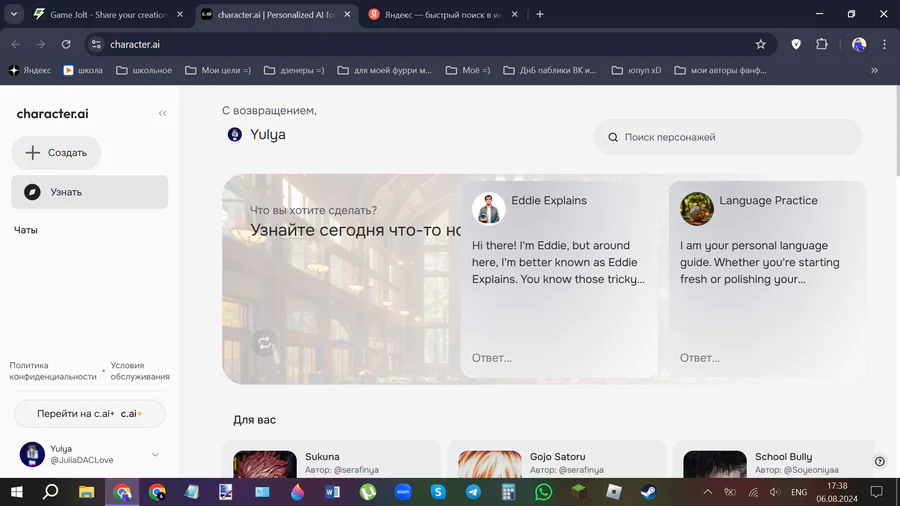Open the shield extension icon
This screenshot has width=900, height=506.
[x=796, y=44]
